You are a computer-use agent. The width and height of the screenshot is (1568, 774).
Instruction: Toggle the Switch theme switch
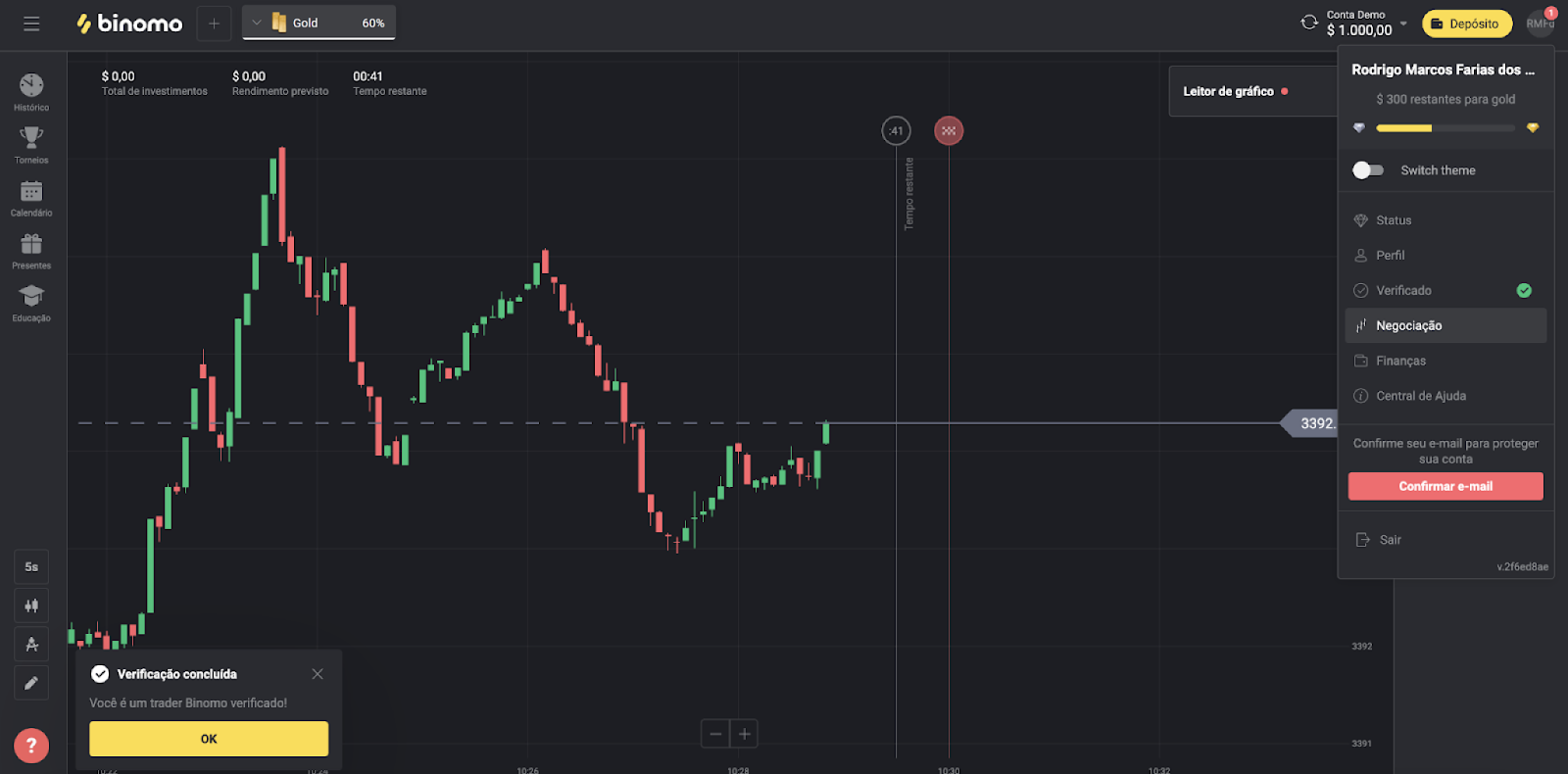pyautogui.click(x=1367, y=170)
